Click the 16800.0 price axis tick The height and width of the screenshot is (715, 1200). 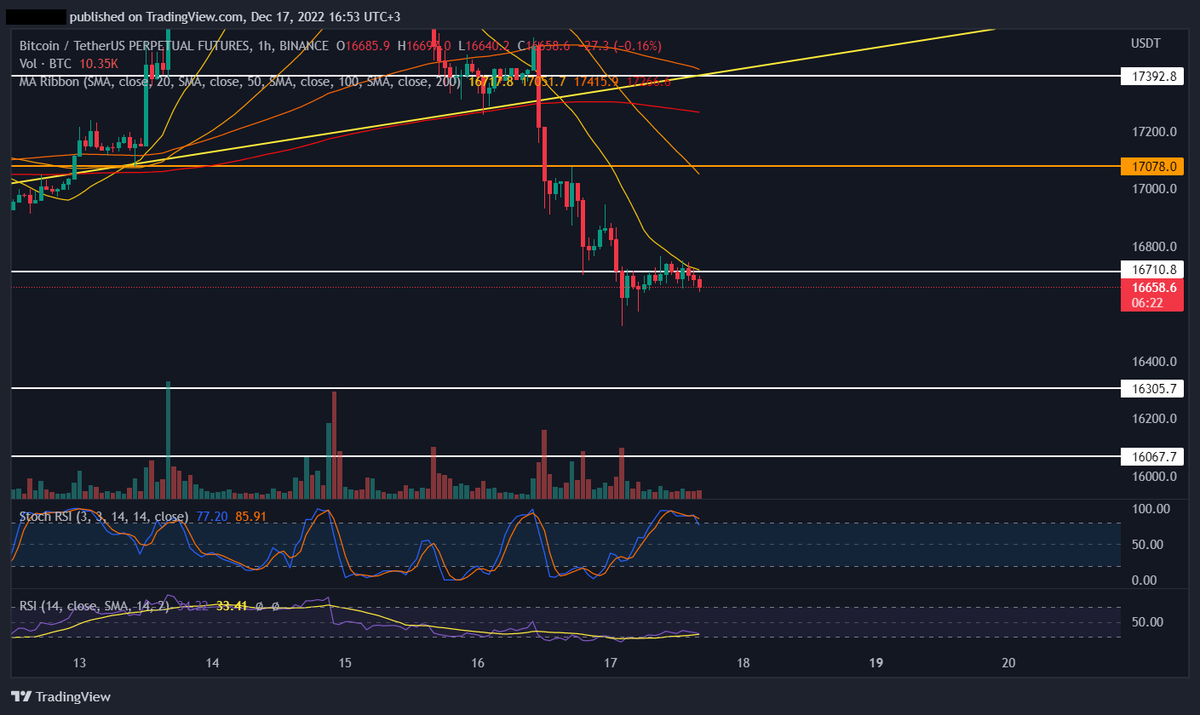pos(1155,247)
